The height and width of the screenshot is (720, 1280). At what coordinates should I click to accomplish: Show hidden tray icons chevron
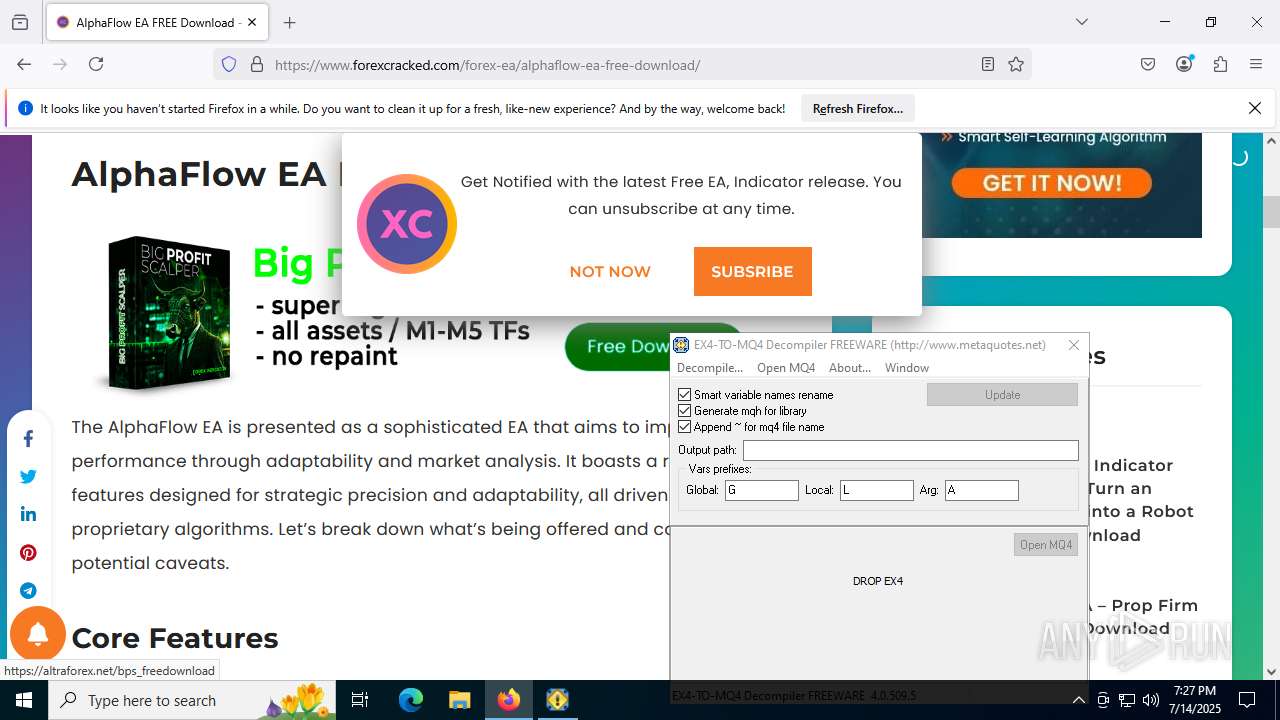point(1078,700)
